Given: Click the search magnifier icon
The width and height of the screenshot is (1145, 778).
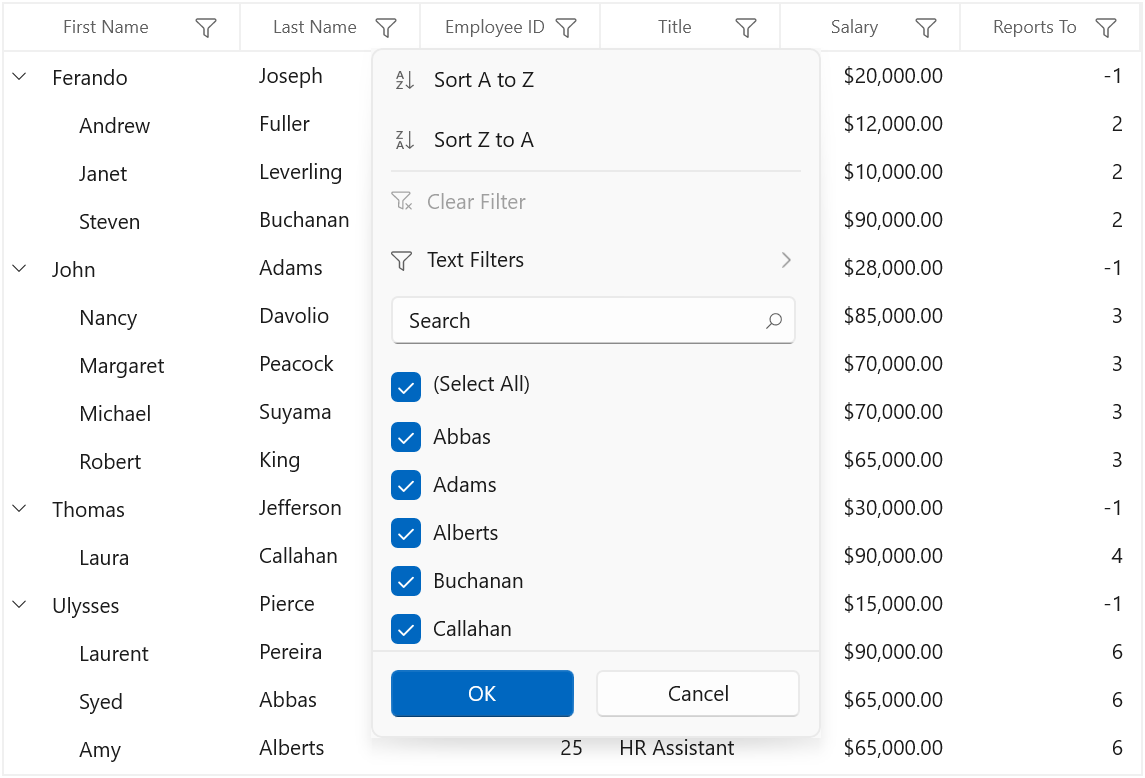Looking at the screenshot, I should (x=774, y=321).
